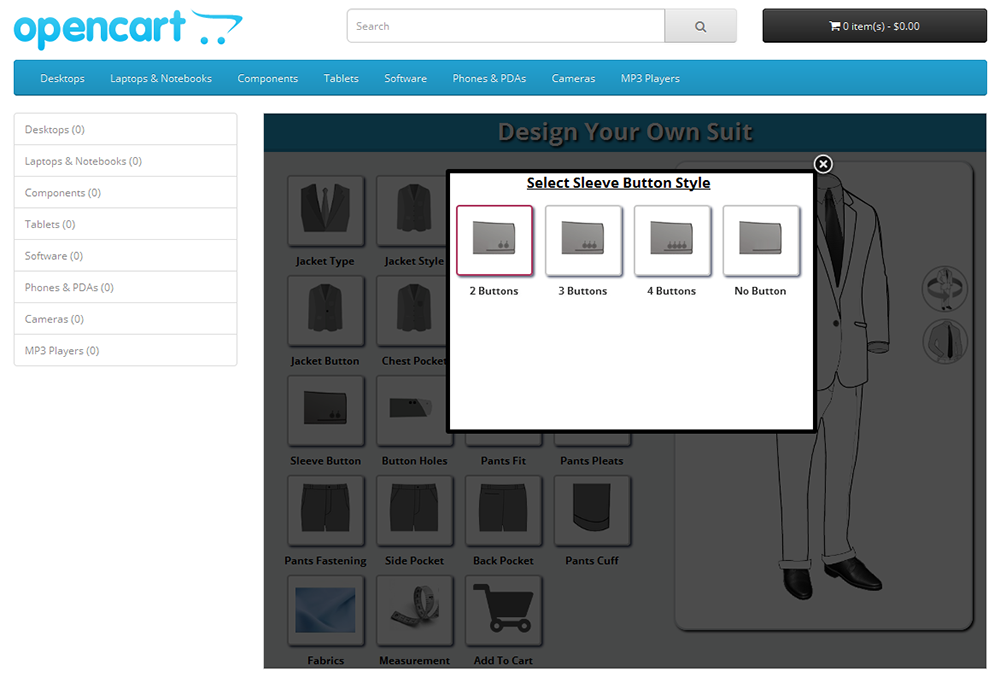
Task: Select Tablets (0) in the sidebar
Action: (126, 224)
